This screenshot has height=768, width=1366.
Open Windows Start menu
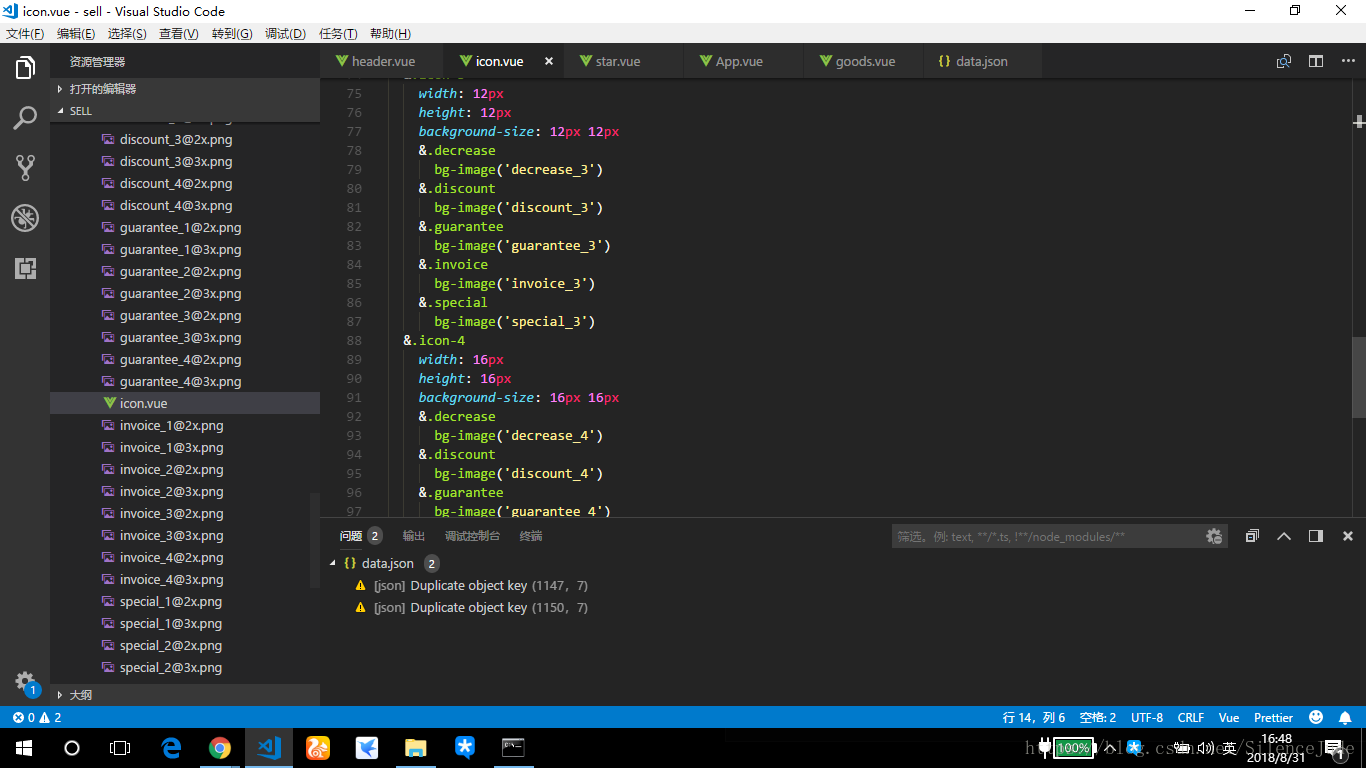pyautogui.click(x=24, y=748)
